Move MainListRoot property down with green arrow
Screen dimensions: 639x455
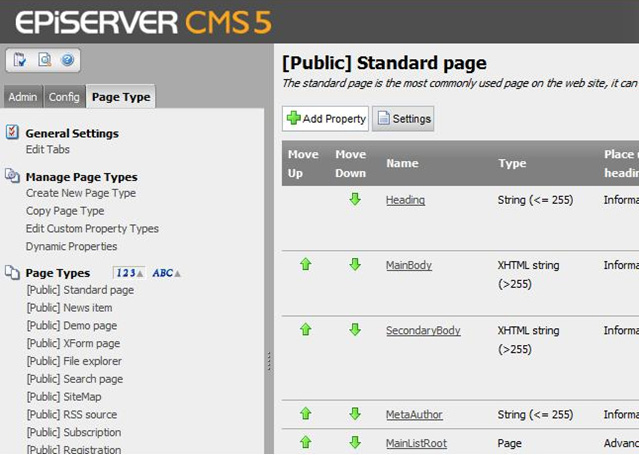point(354,442)
